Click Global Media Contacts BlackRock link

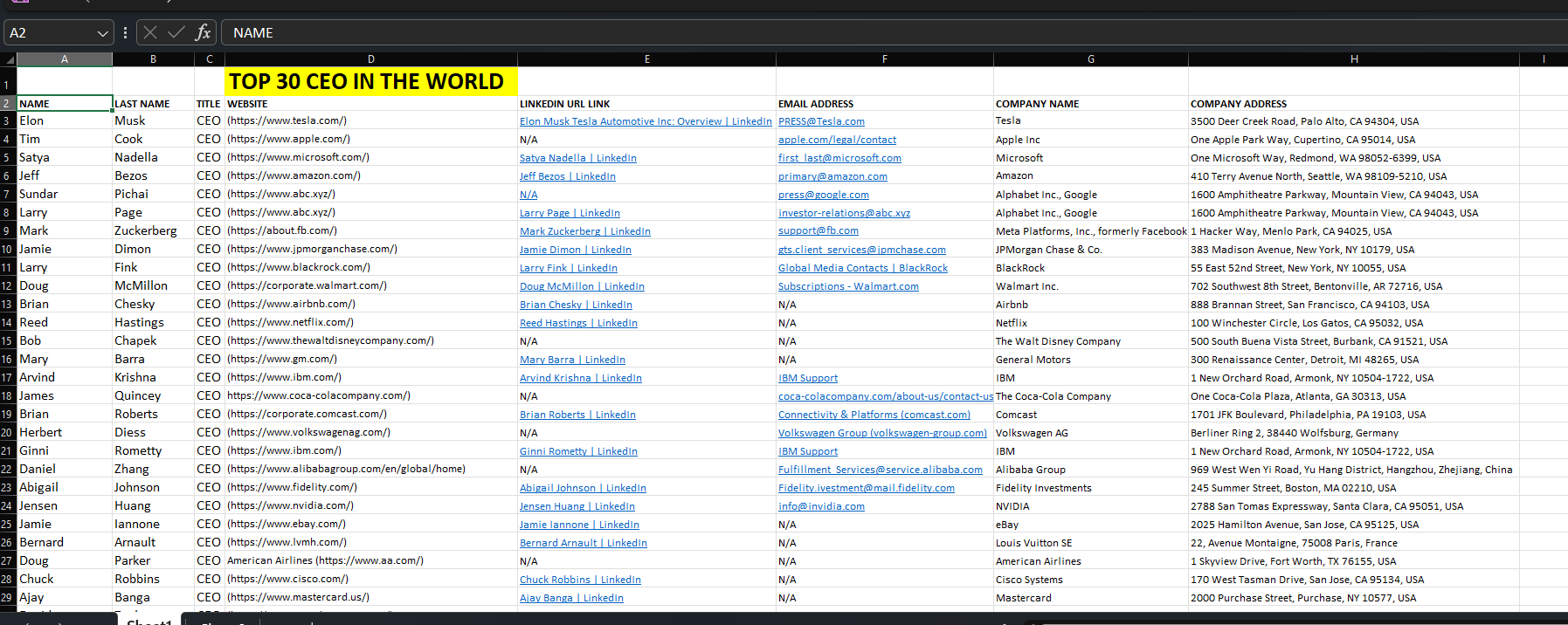click(863, 268)
